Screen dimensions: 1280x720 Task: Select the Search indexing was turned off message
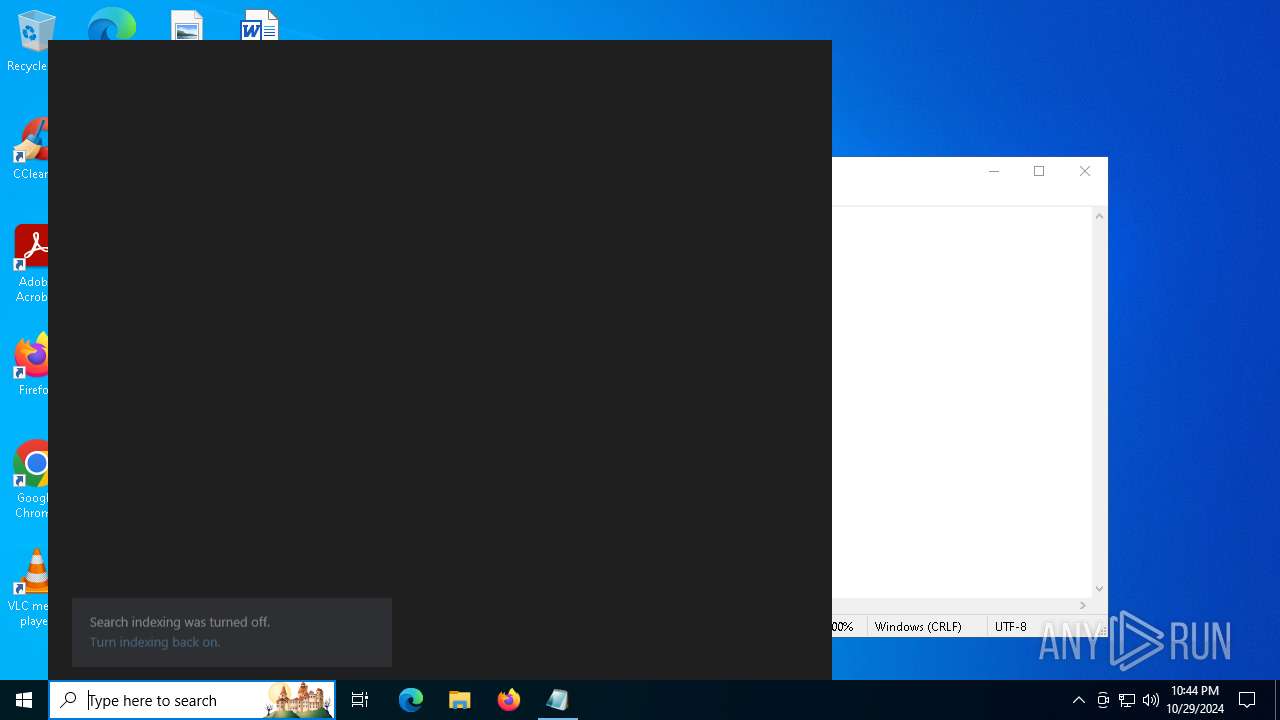[180, 622]
